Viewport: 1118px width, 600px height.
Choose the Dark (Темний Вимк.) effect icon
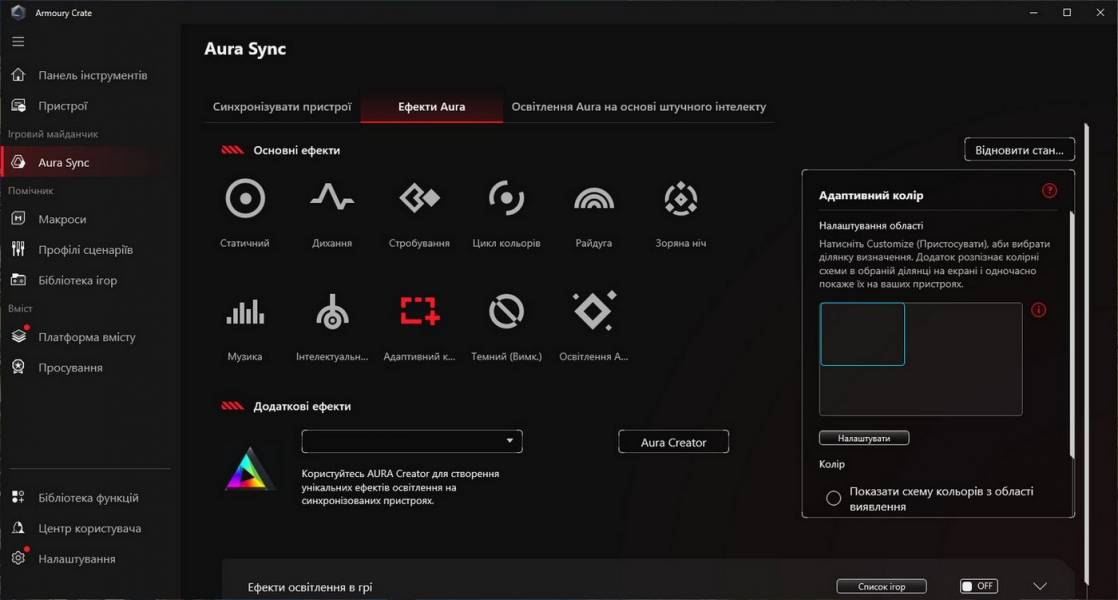click(x=506, y=311)
